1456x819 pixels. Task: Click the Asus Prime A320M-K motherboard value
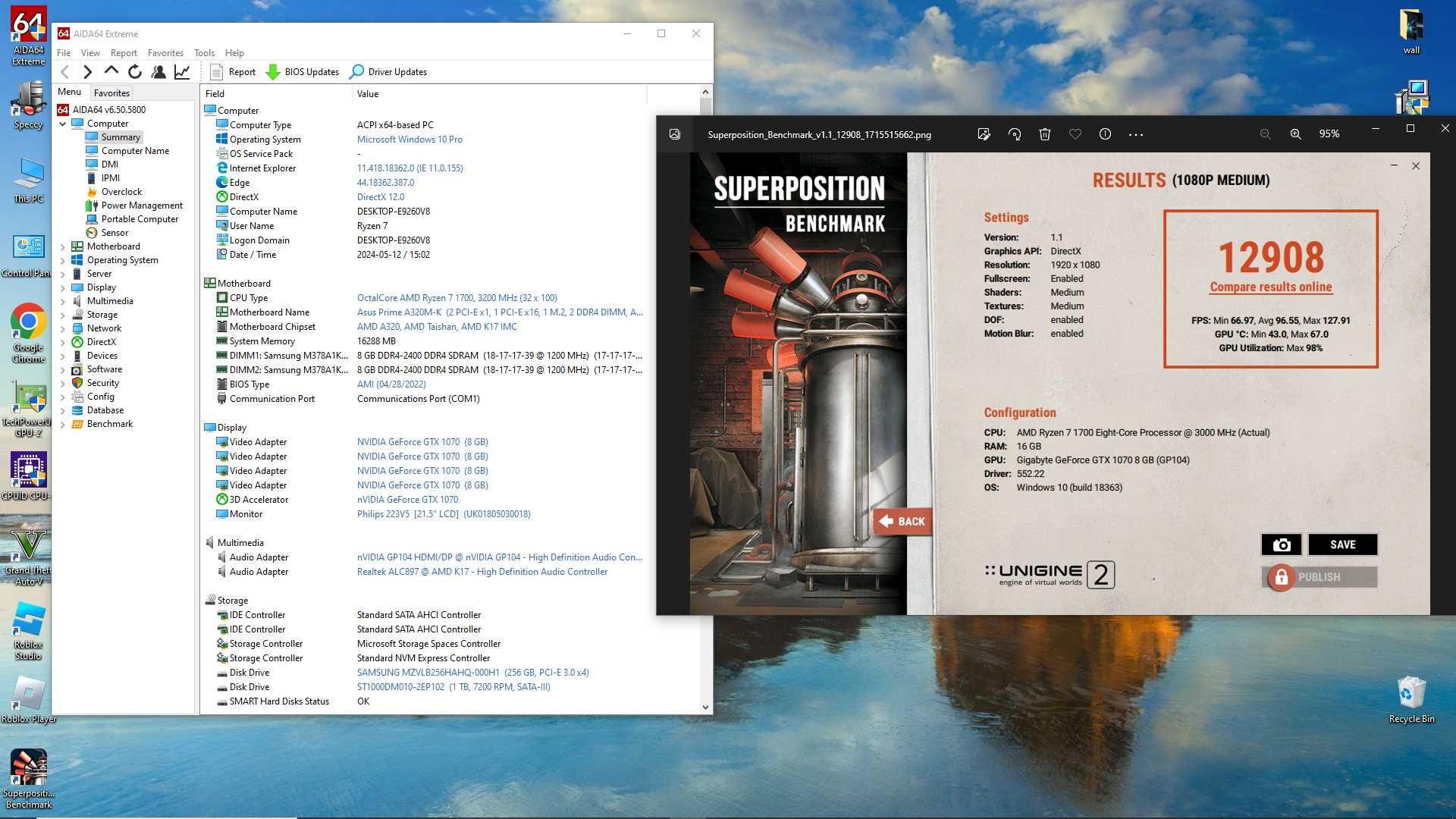(x=500, y=312)
